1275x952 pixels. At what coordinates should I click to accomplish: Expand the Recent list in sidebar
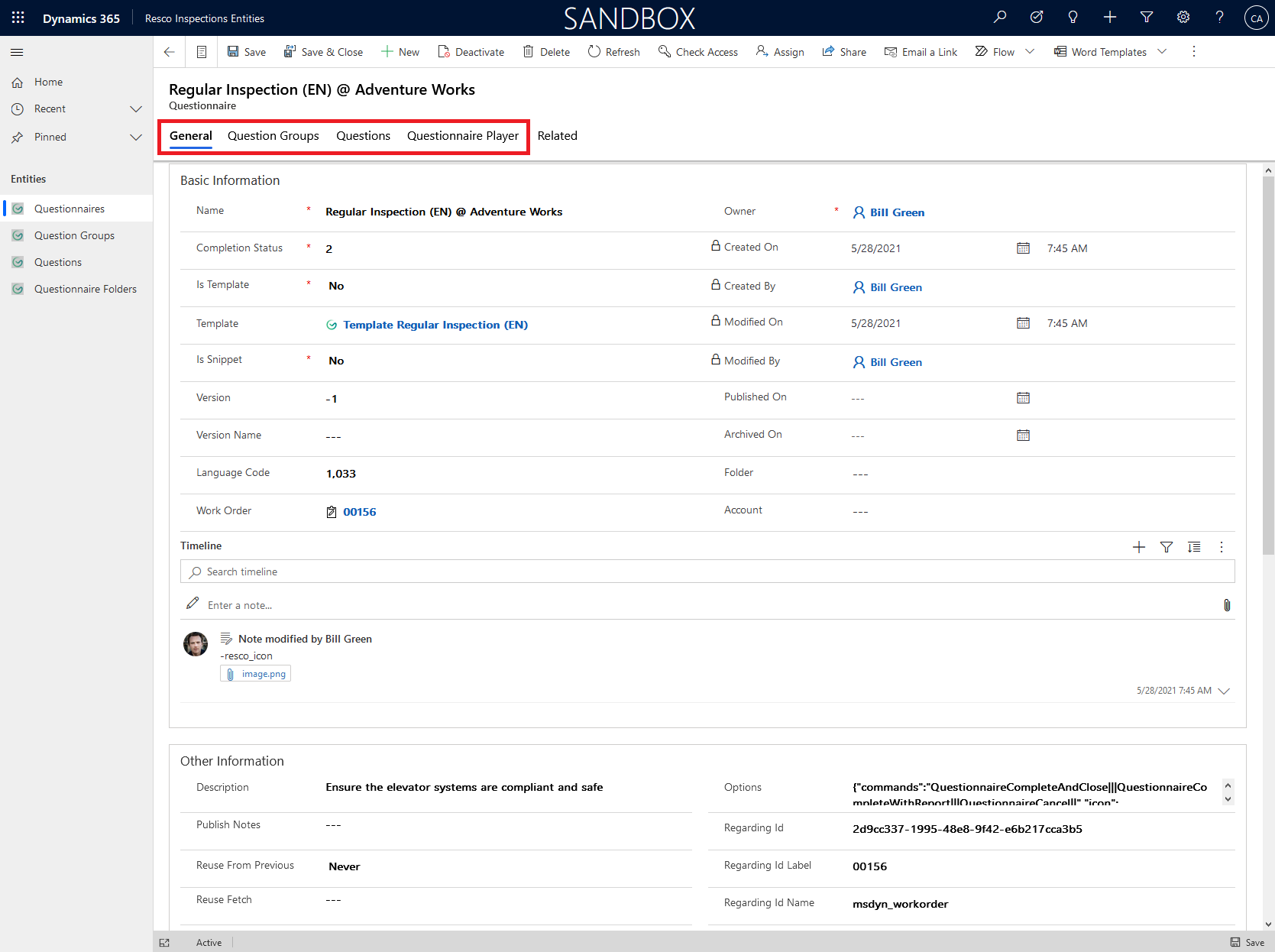pyautogui.click(x=136, y=109)
